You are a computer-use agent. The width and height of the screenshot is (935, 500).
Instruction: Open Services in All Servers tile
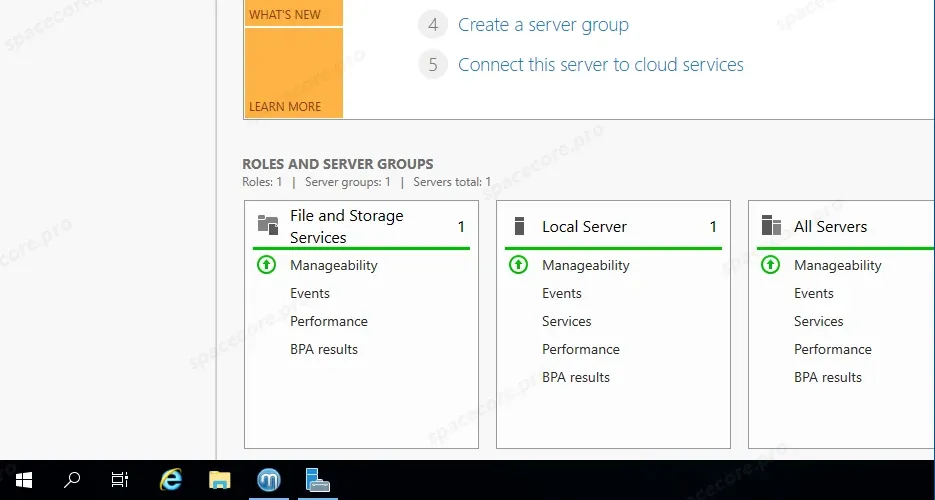click(x=818, y=321)
